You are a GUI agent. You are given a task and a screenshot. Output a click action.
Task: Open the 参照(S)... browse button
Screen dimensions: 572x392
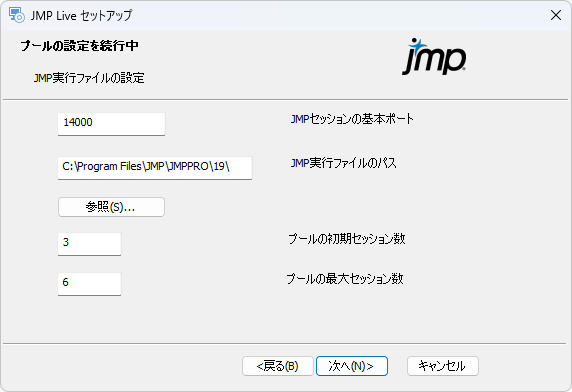coord(111,207)
